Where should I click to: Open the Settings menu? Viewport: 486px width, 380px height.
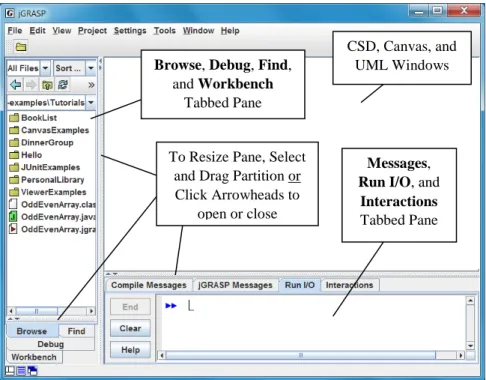(130, 31)
